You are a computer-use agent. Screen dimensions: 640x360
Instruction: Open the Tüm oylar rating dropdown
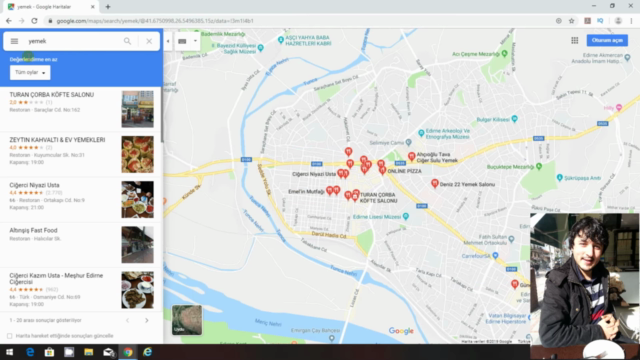point(30,73)
